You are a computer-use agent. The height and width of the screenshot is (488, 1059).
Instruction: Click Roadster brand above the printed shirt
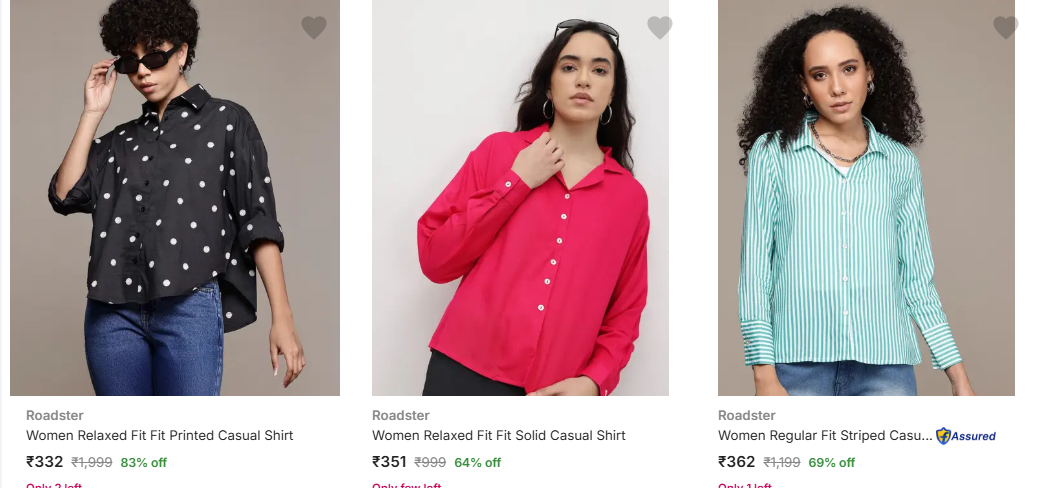point(55,415)
